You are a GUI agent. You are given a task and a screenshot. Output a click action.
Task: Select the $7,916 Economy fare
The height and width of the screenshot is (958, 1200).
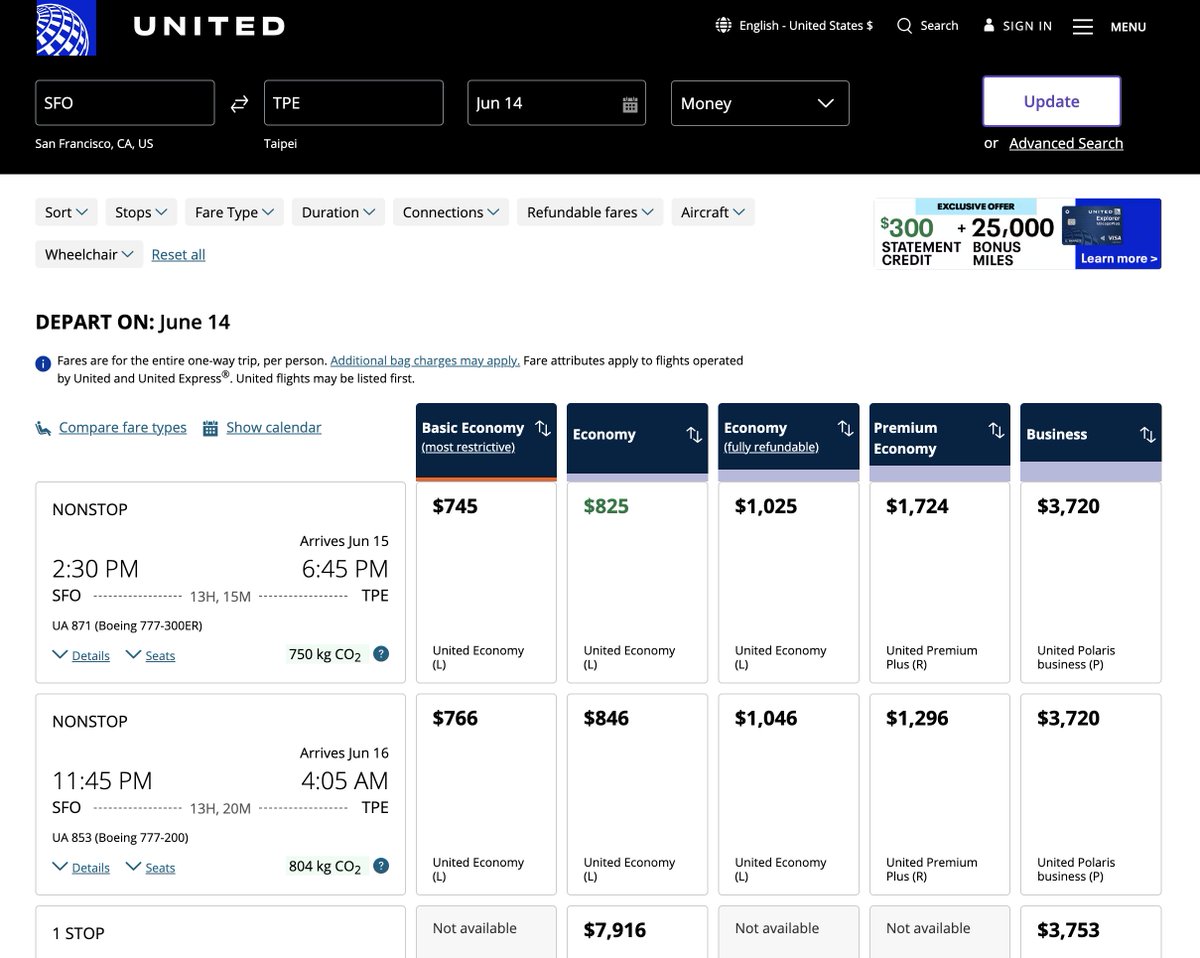click(x=637, y=932)
